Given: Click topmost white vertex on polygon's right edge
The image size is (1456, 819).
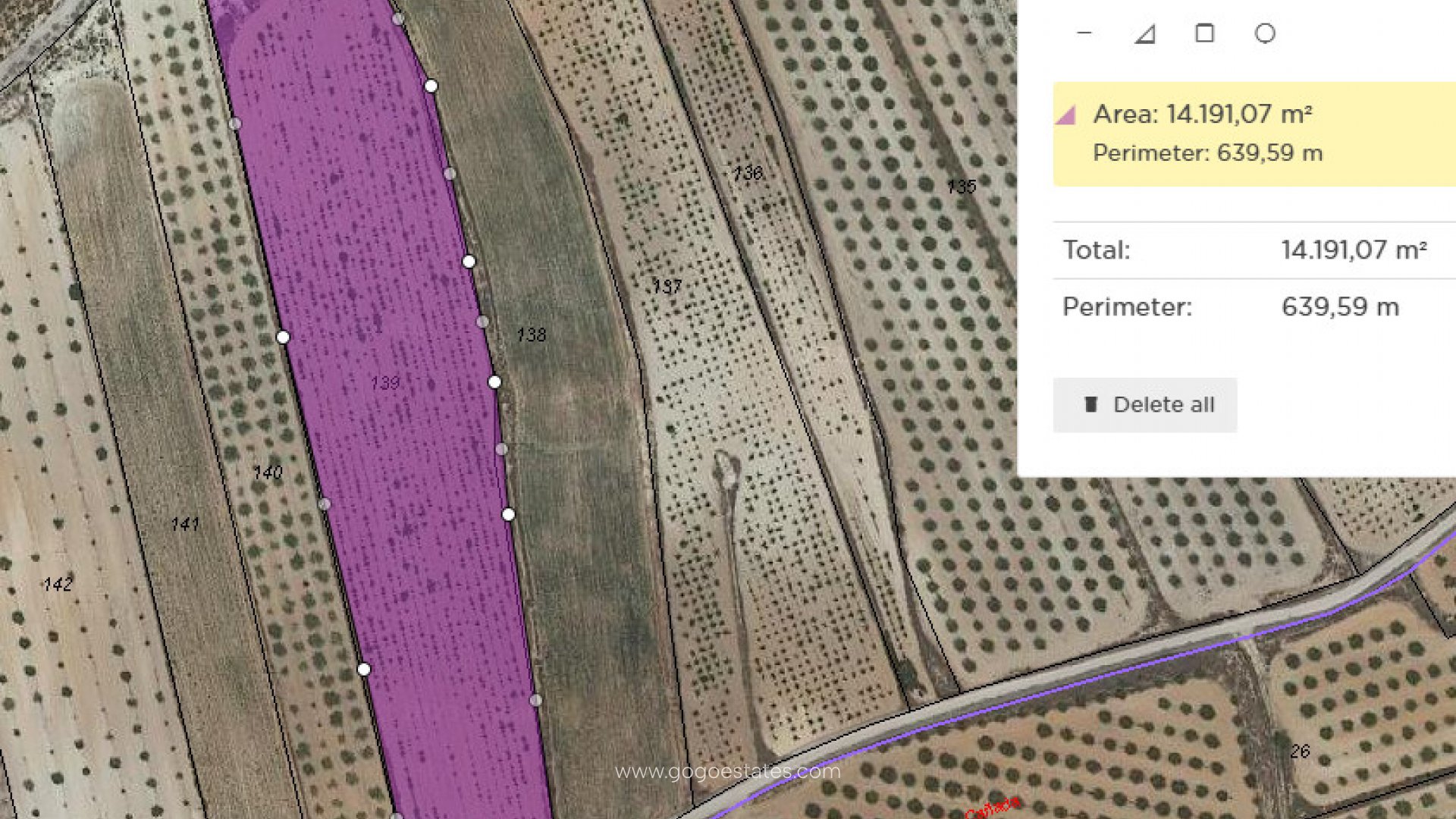Looking at the screenshot, I should [431, 86].
